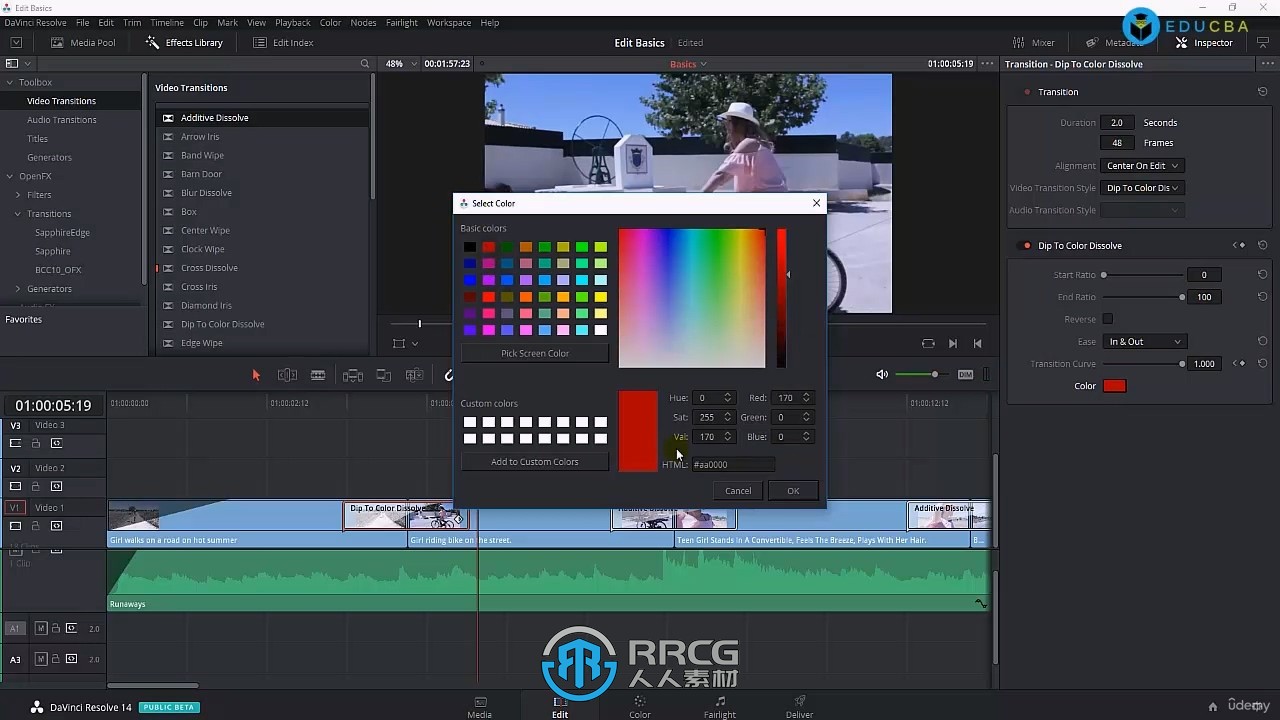Select the arrow Selection Mode tool
This screenshot has width=1280, height=720.
256,375
